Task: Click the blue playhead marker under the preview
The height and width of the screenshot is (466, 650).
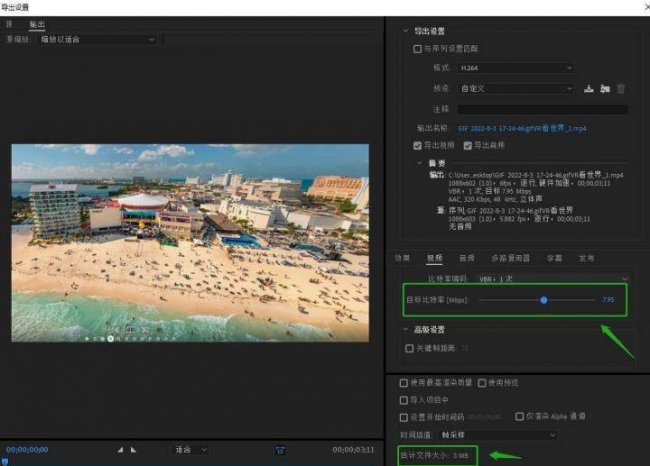Action: click(x=5, y=461)
